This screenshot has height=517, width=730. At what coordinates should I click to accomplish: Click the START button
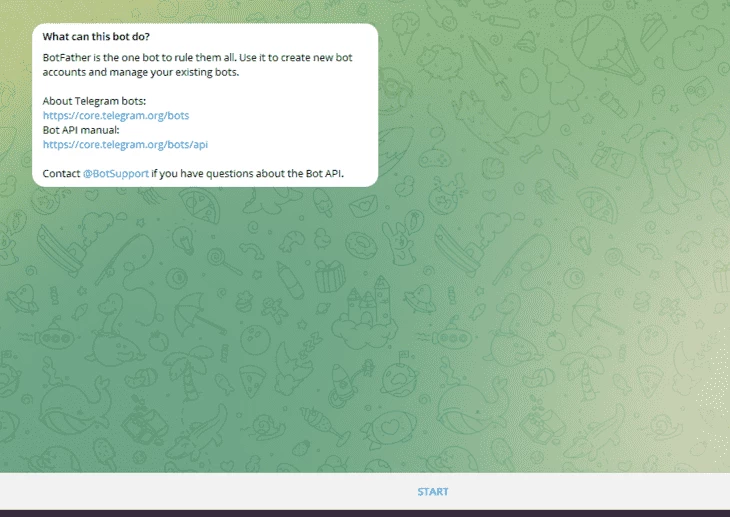(x=433, y=491)
